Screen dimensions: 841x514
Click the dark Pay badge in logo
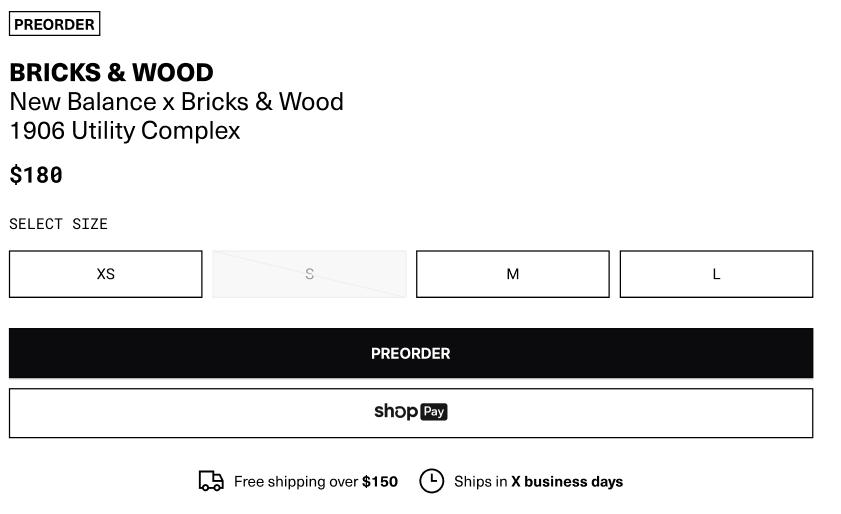pos(434,412)
